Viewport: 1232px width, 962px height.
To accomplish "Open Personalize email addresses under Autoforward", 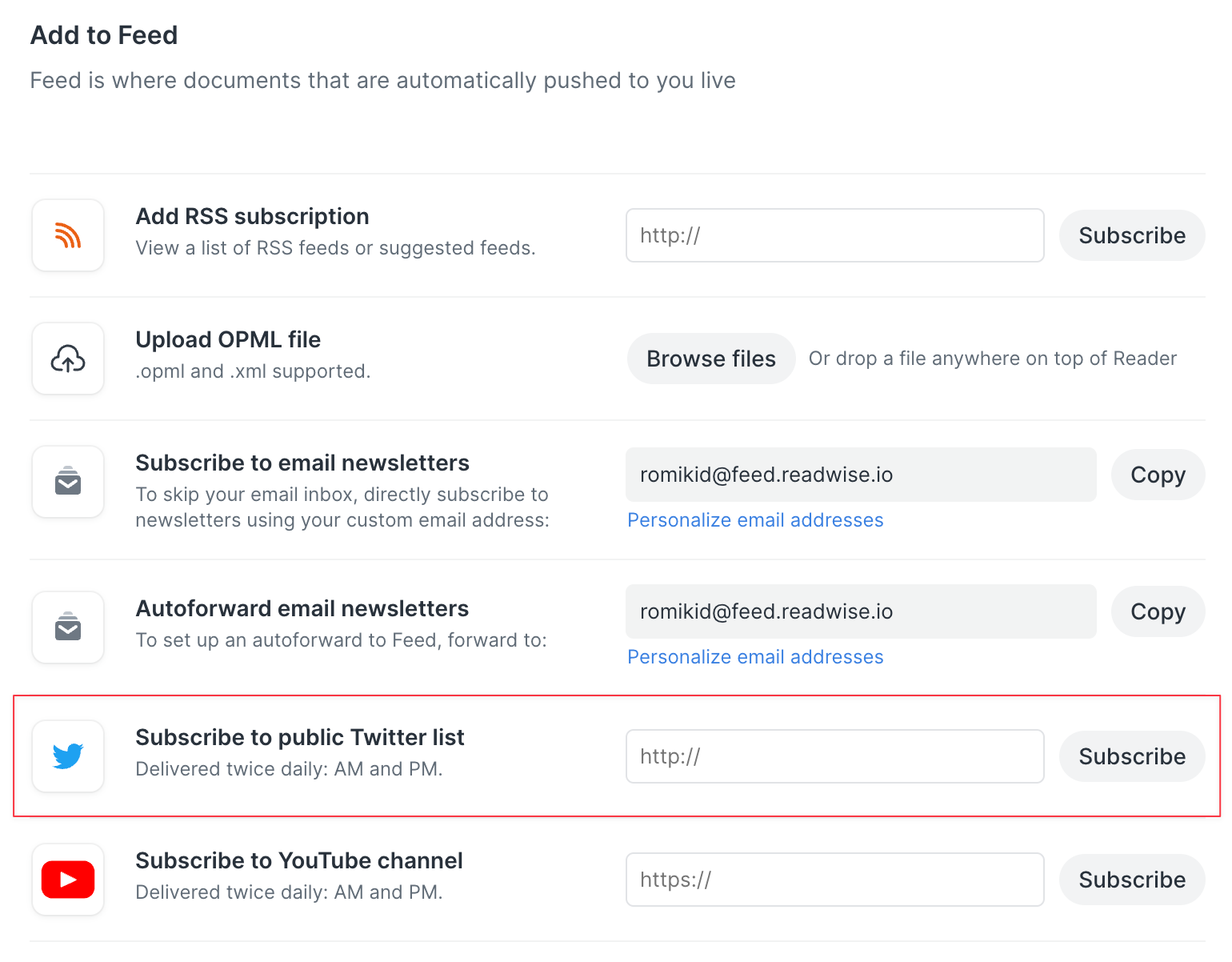I will (755, 657).
